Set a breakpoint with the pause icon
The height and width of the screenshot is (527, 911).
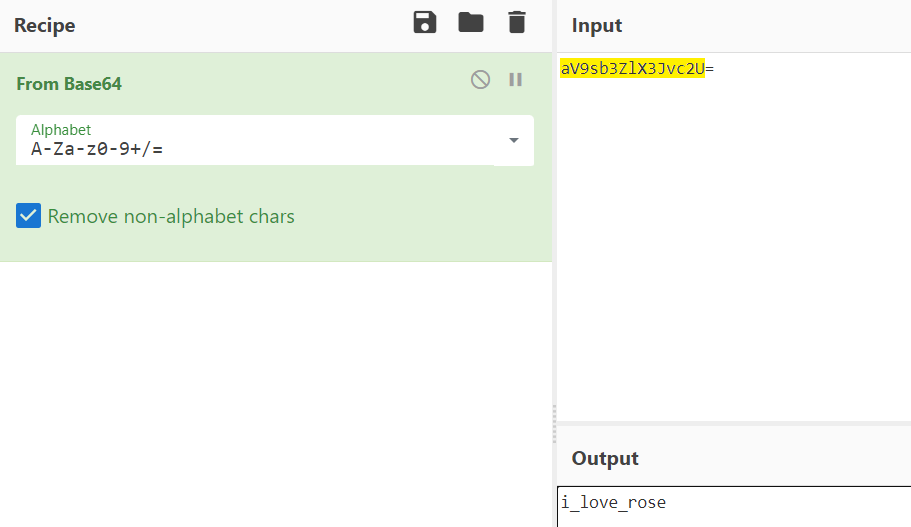pos(516,80)
